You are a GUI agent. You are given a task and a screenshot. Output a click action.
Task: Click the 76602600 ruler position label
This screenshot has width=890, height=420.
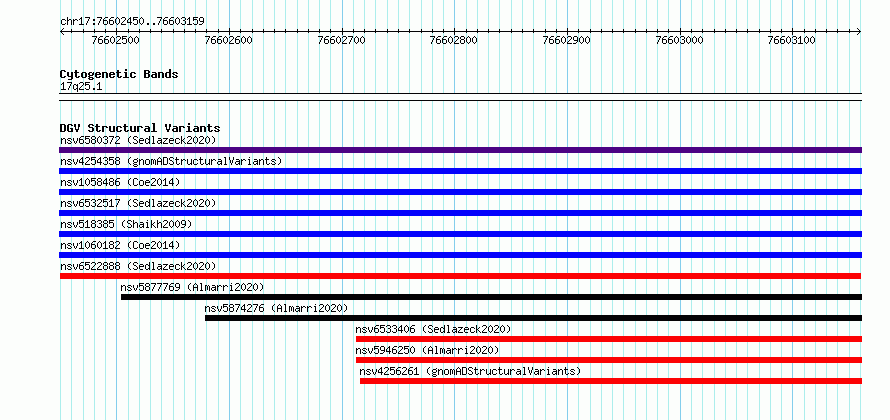(229, 40)
